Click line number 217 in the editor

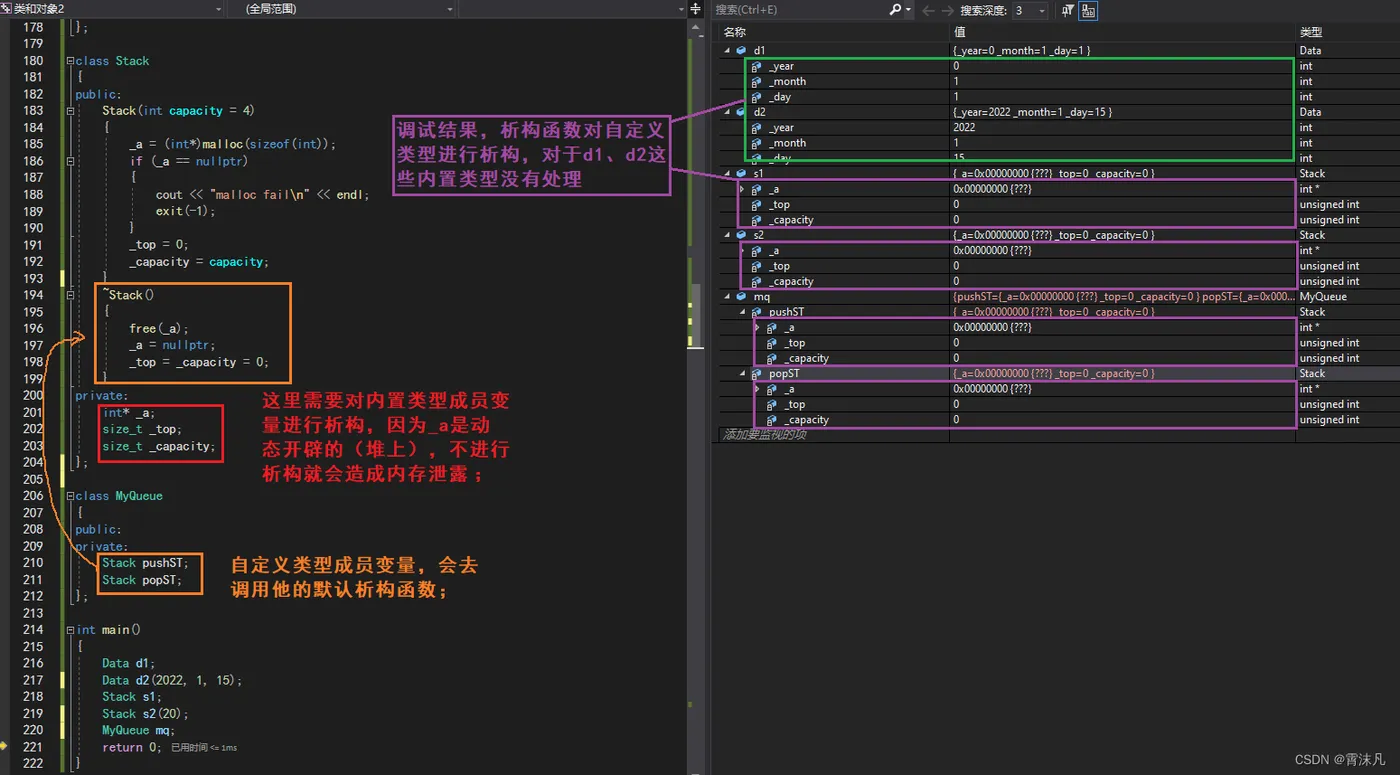point(33,680)
